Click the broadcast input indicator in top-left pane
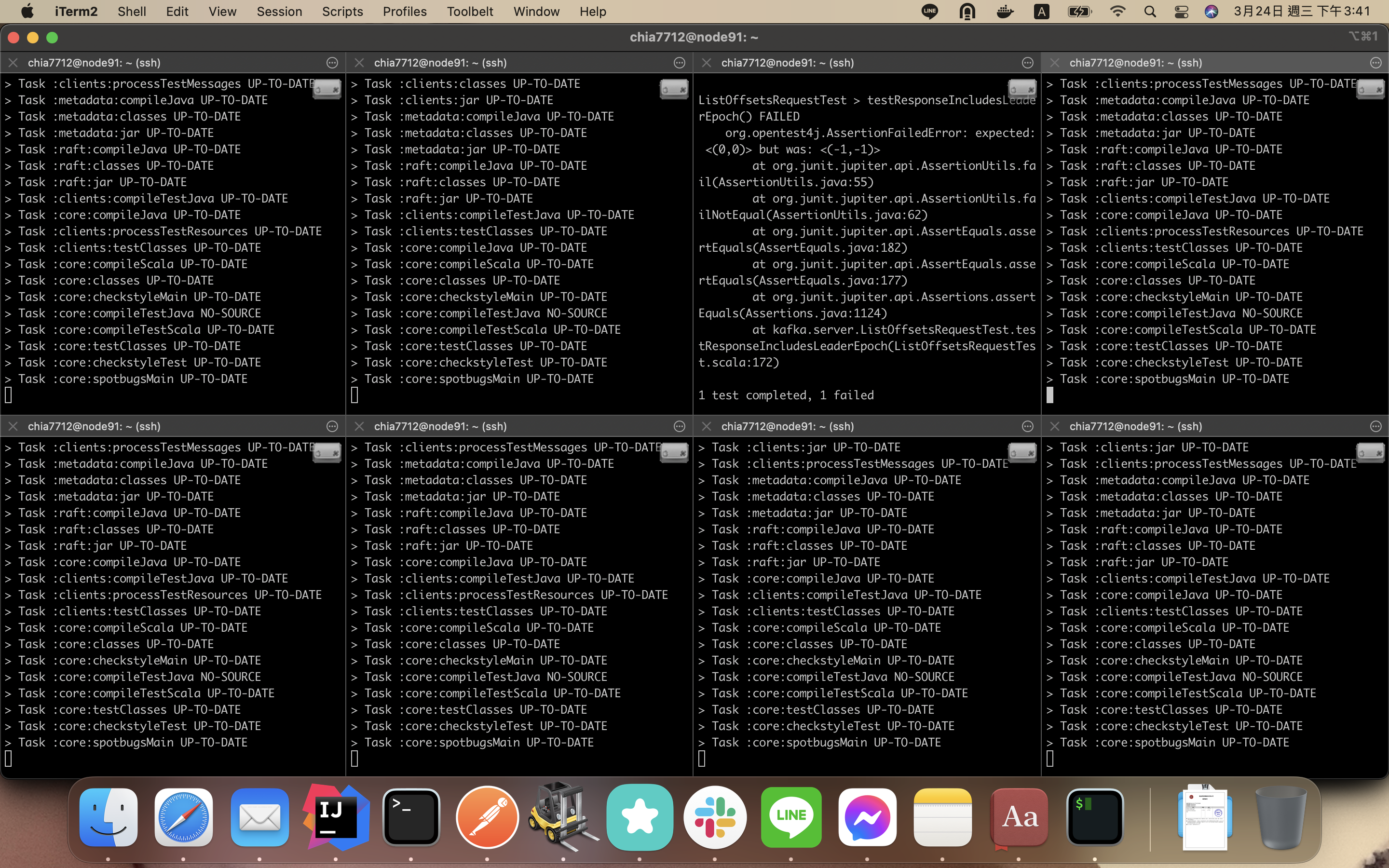 click(x=327, y=89)
